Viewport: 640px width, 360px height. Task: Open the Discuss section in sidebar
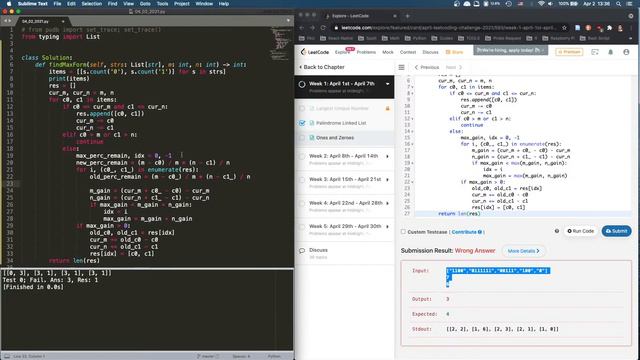(318, 250)
